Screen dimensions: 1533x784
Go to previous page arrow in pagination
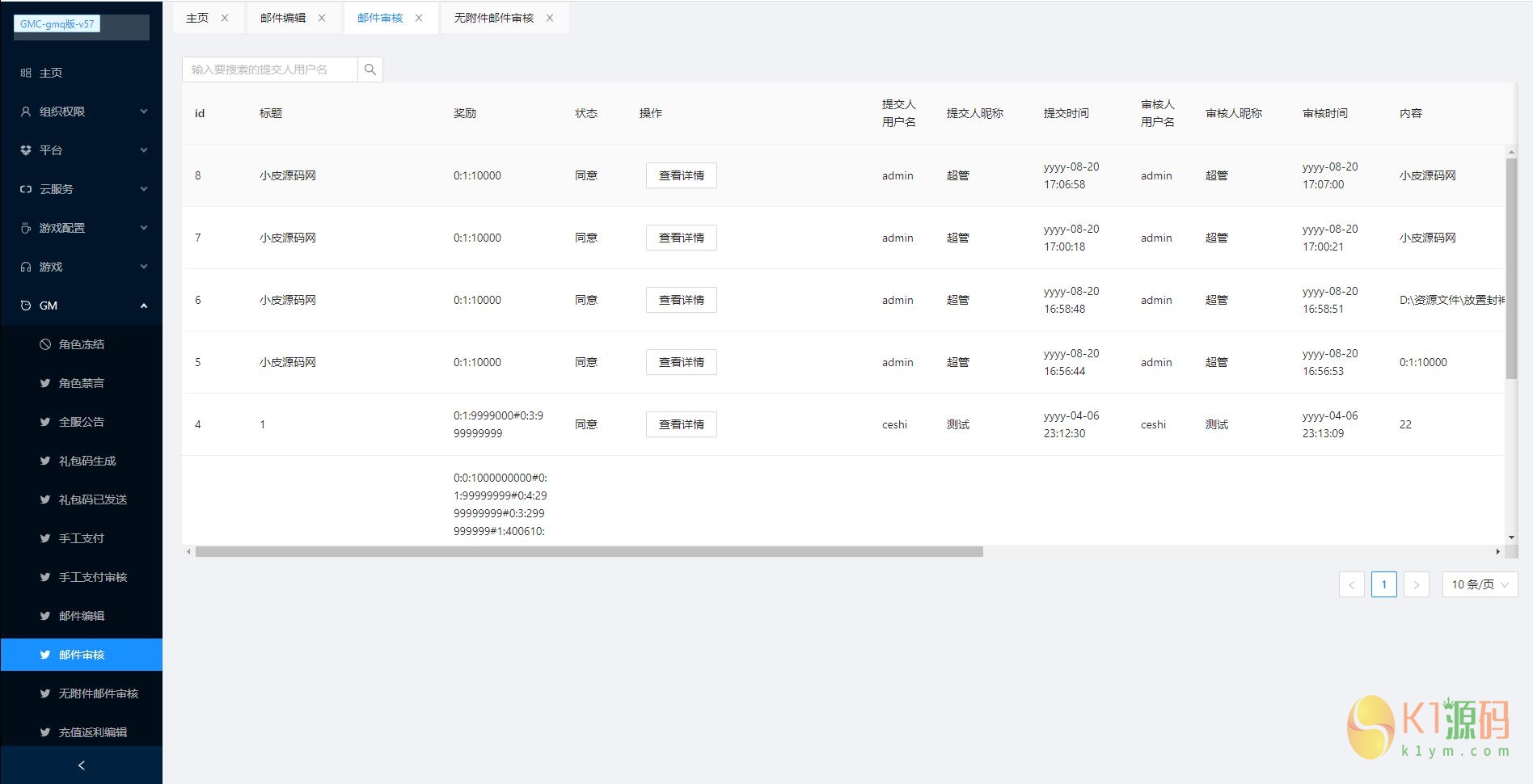click(1351, 584)
